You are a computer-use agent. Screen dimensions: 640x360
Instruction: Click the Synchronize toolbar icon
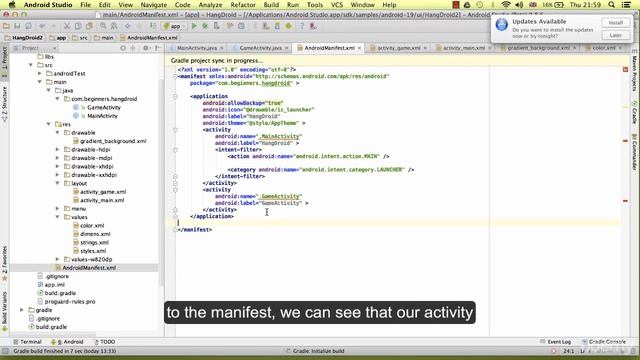[x=28, y=26]
